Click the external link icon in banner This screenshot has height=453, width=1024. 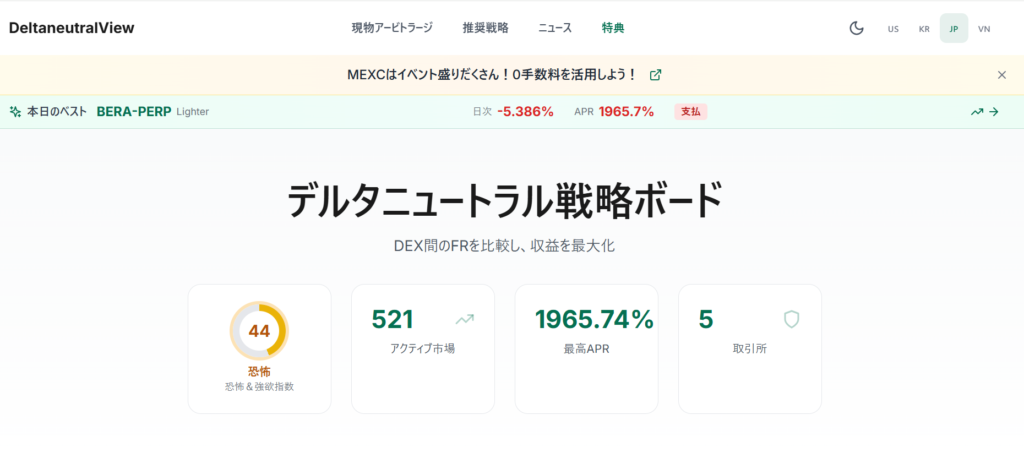pos(655,75)
